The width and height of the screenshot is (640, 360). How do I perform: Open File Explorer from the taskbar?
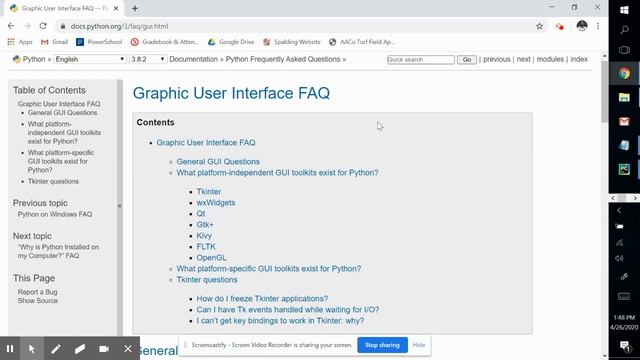pyautogui.click(x=624, y=97)
